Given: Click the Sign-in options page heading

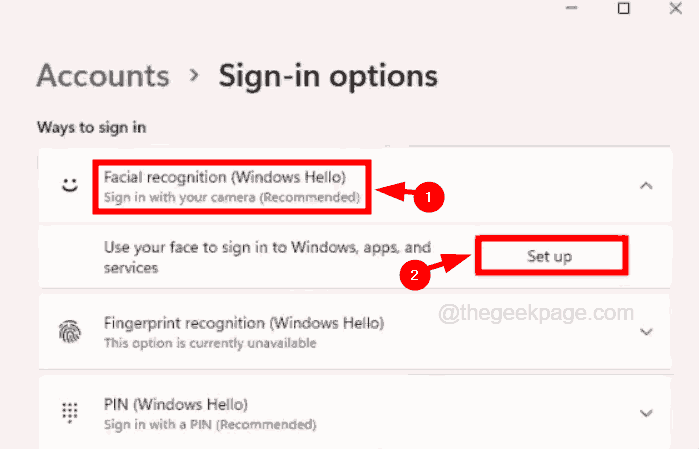Looking at the screenshot, I should 328,75.
